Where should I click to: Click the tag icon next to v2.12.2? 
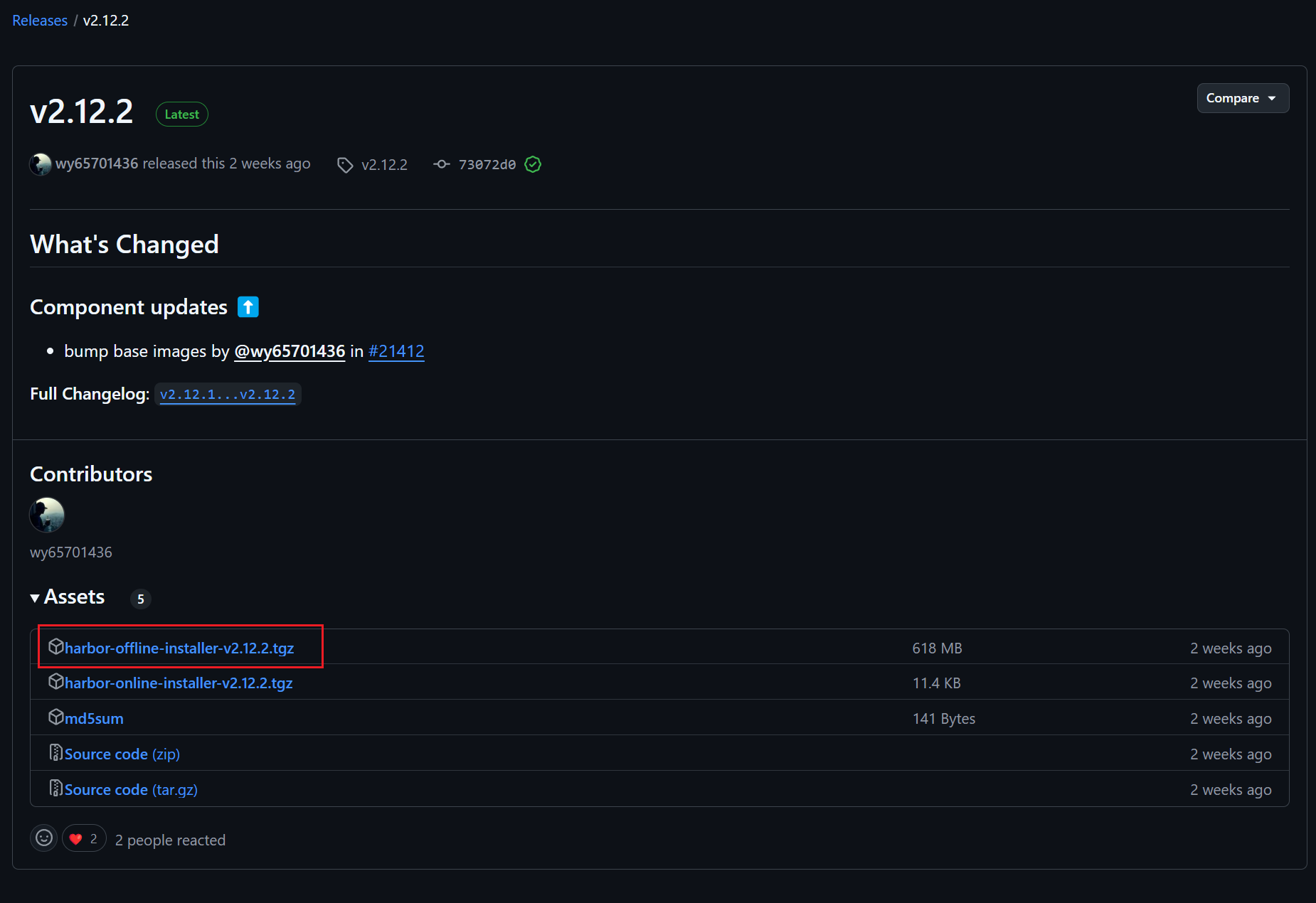click(x=345, y=165)
